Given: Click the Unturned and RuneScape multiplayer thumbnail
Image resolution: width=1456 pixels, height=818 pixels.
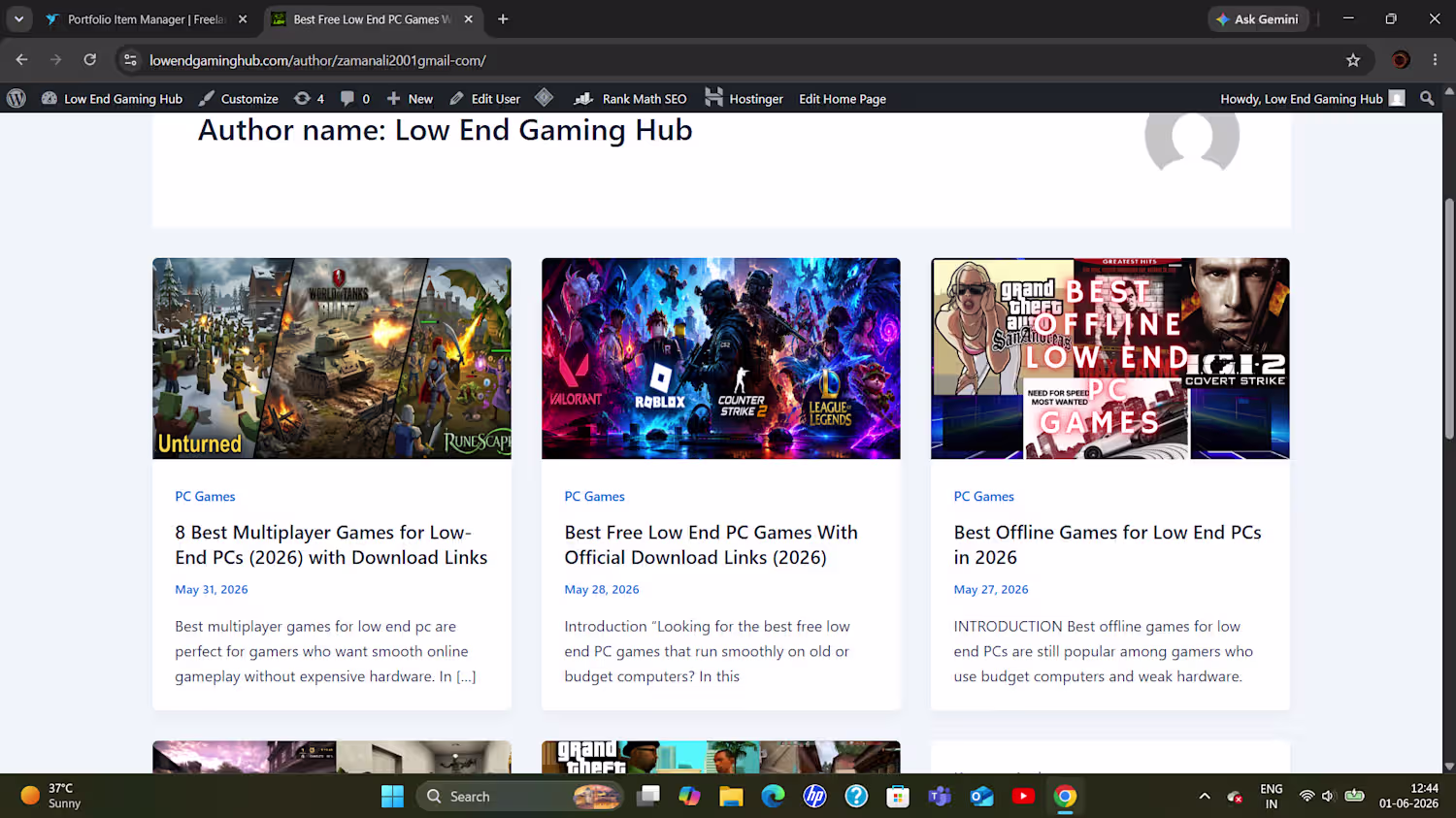Looking at the screenshot, I should point(332,358).
